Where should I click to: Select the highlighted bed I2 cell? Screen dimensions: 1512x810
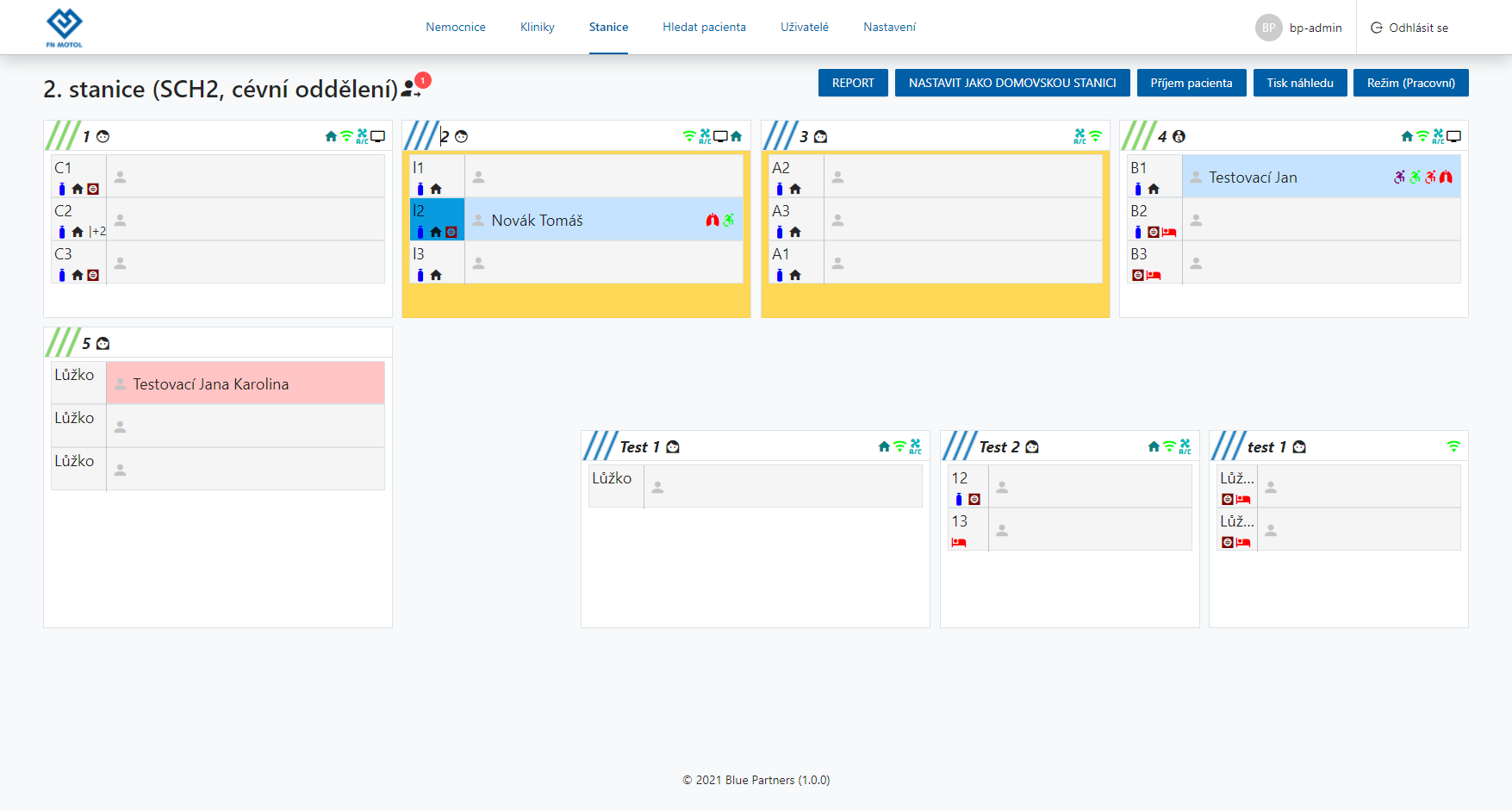click(x=438, y=219)
